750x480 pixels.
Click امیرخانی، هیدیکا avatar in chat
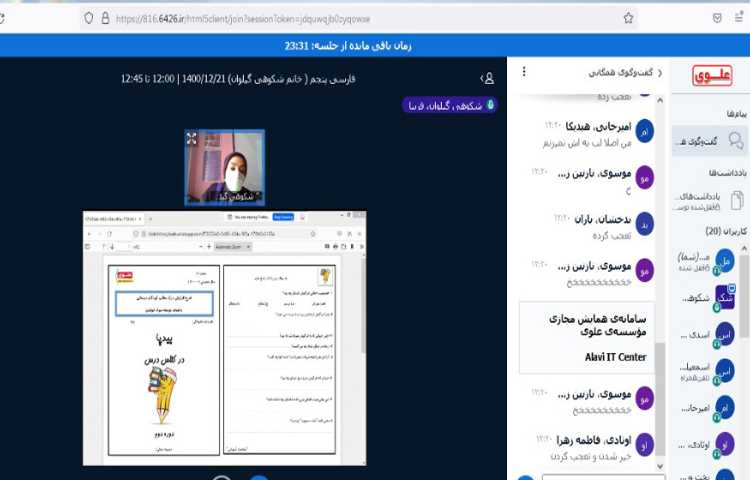pos(645,131)
